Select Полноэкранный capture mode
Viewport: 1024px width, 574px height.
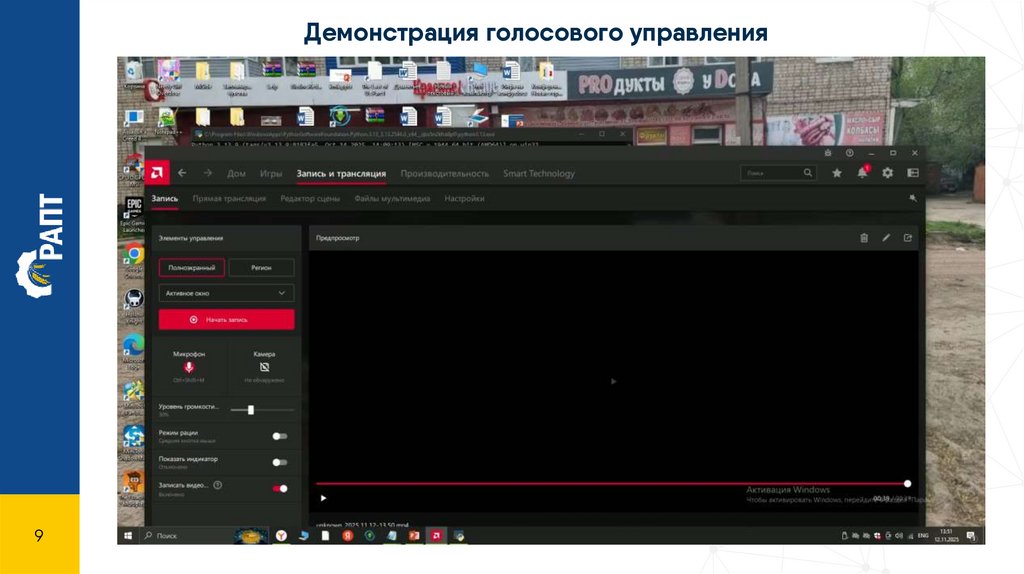191,267
